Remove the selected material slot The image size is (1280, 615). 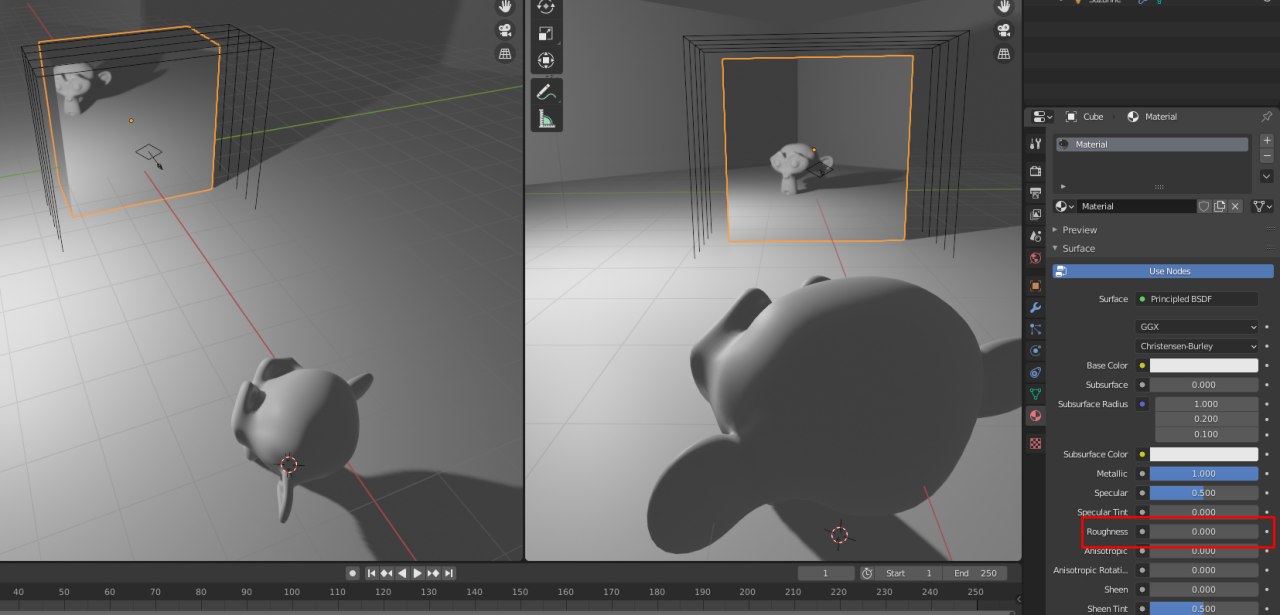point(1267,156)
